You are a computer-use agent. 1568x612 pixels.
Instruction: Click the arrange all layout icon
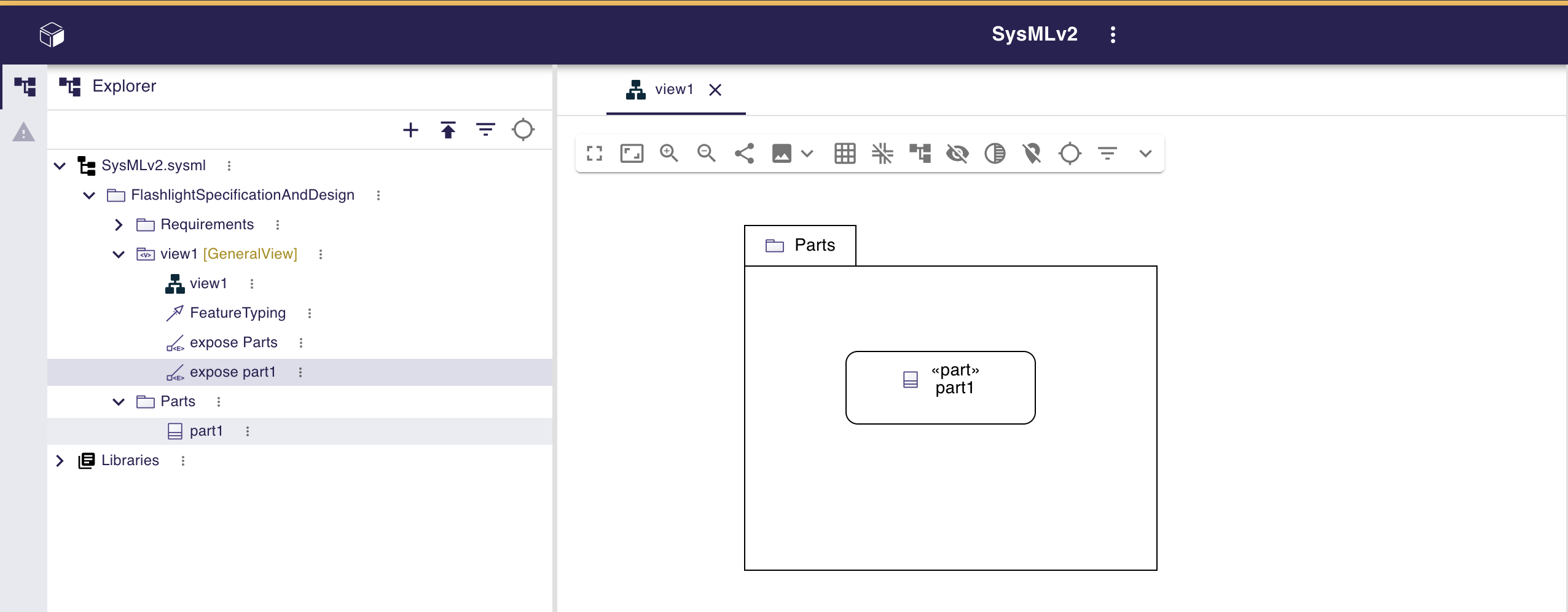pos(920,153)
